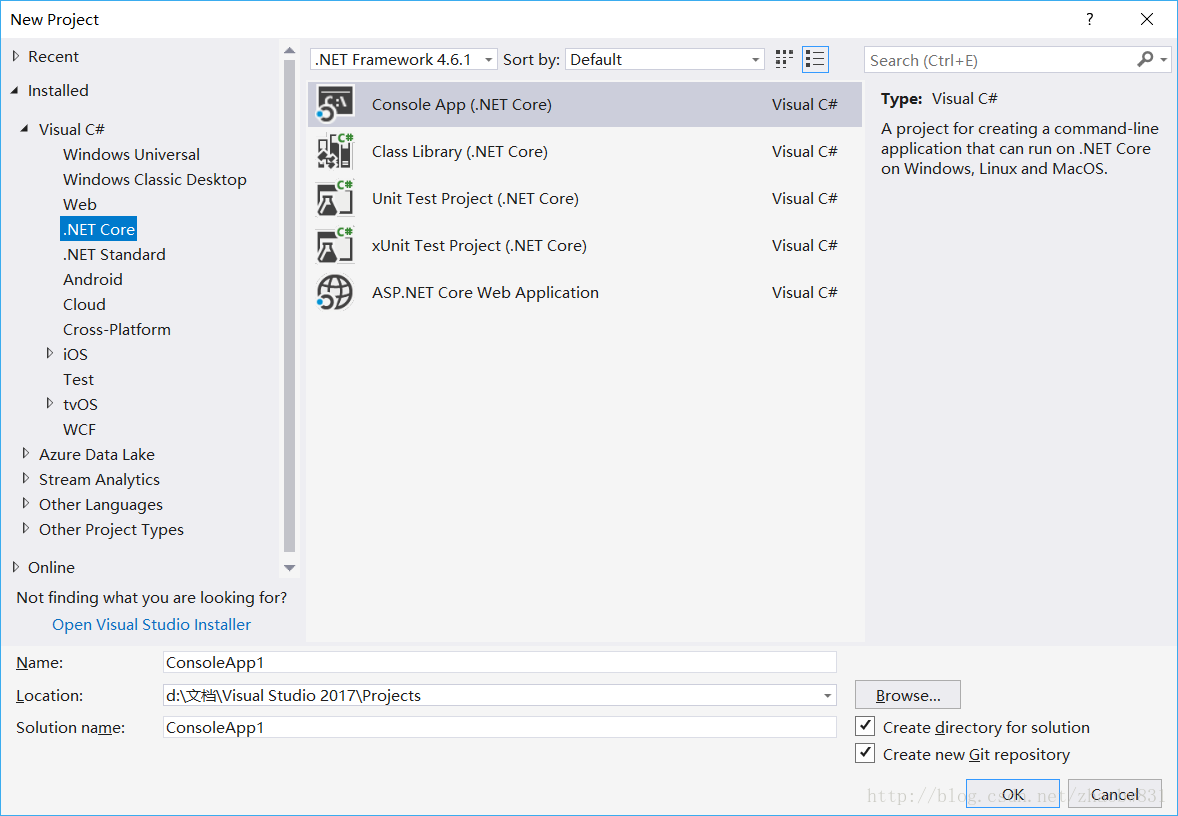Select the WCF category

[x=79, y=429]
